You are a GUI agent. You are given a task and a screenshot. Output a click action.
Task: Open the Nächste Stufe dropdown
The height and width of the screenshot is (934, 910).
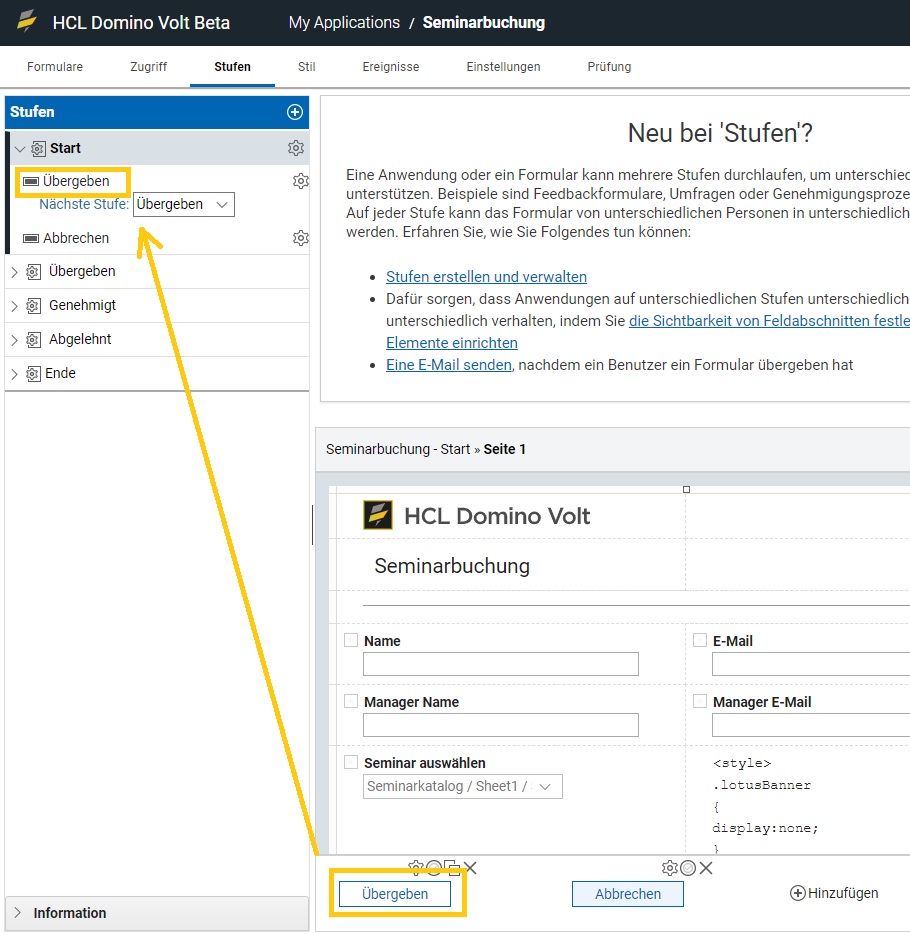(183, 204)
